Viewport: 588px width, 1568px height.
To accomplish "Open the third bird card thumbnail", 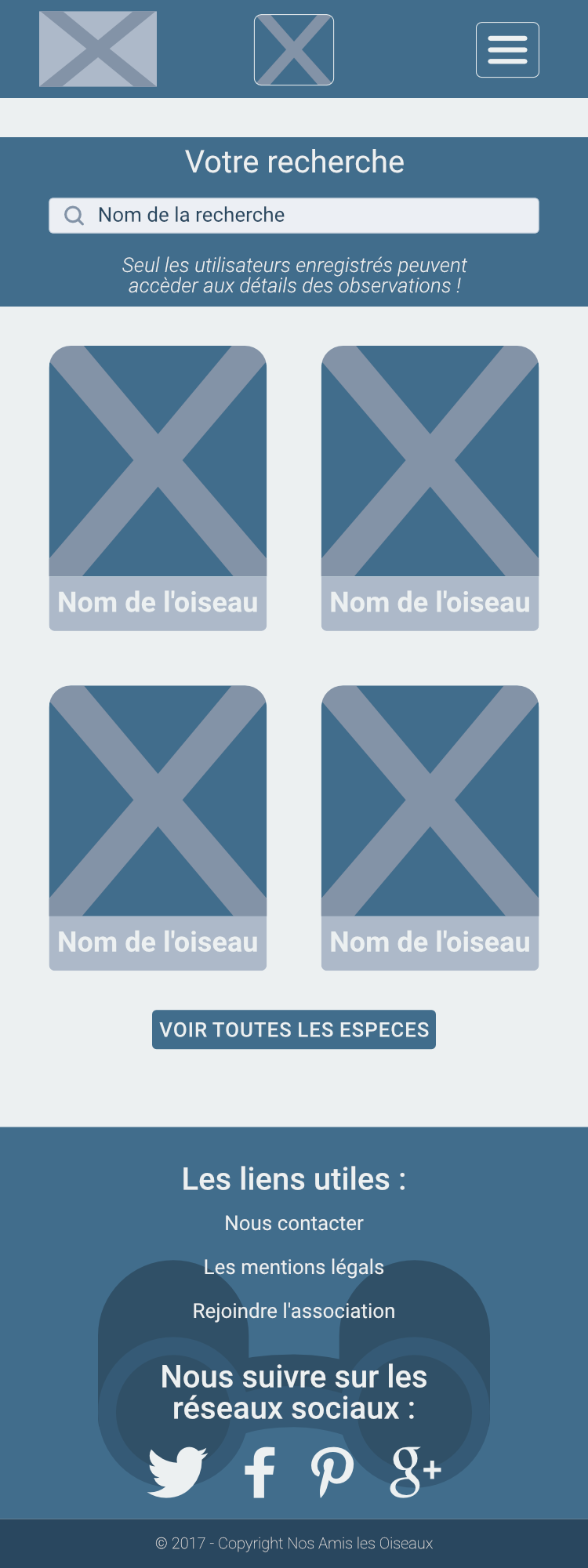I will (158, 800).
